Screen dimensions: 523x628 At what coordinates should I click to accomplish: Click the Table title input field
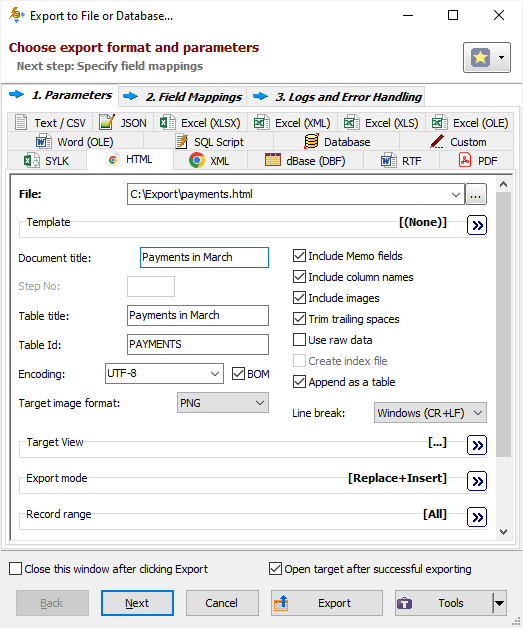click(198, 316)
